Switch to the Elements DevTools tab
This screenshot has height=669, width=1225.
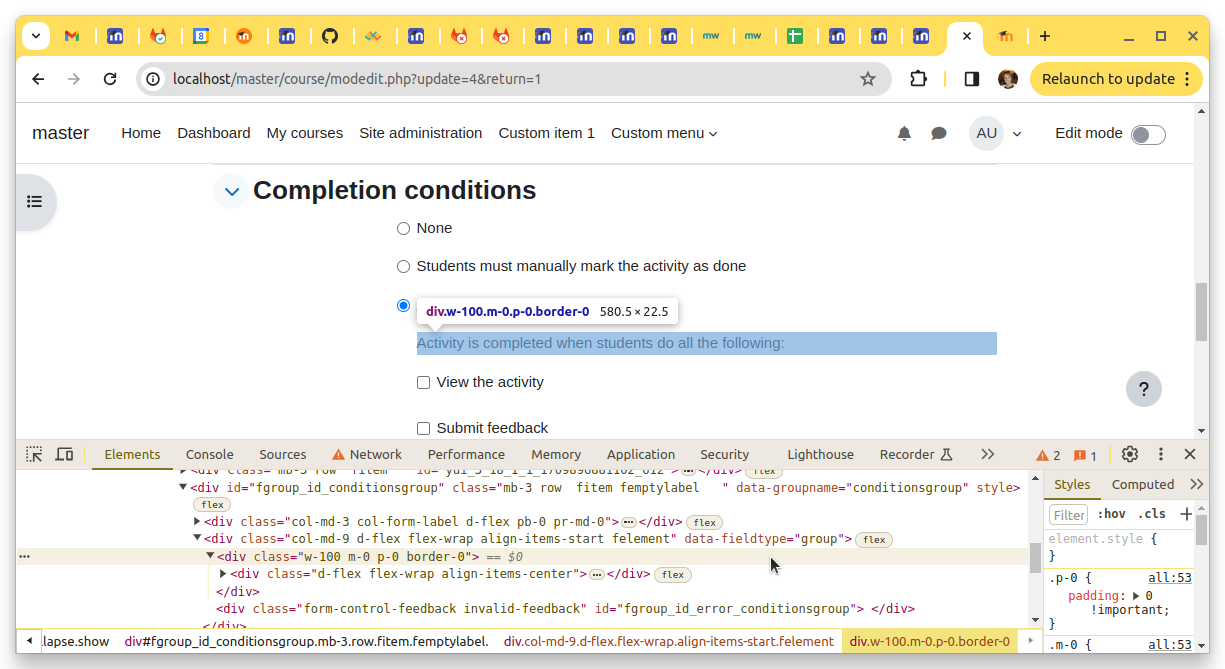coord(132,454)
